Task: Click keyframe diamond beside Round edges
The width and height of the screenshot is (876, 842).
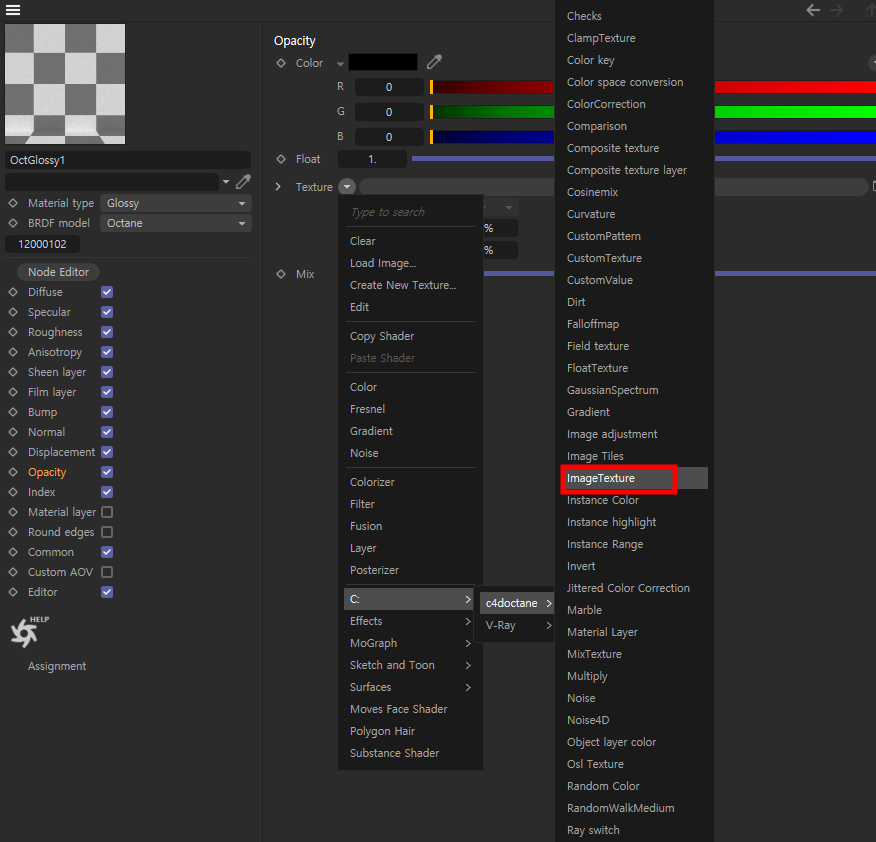Action: coord(13,532)
